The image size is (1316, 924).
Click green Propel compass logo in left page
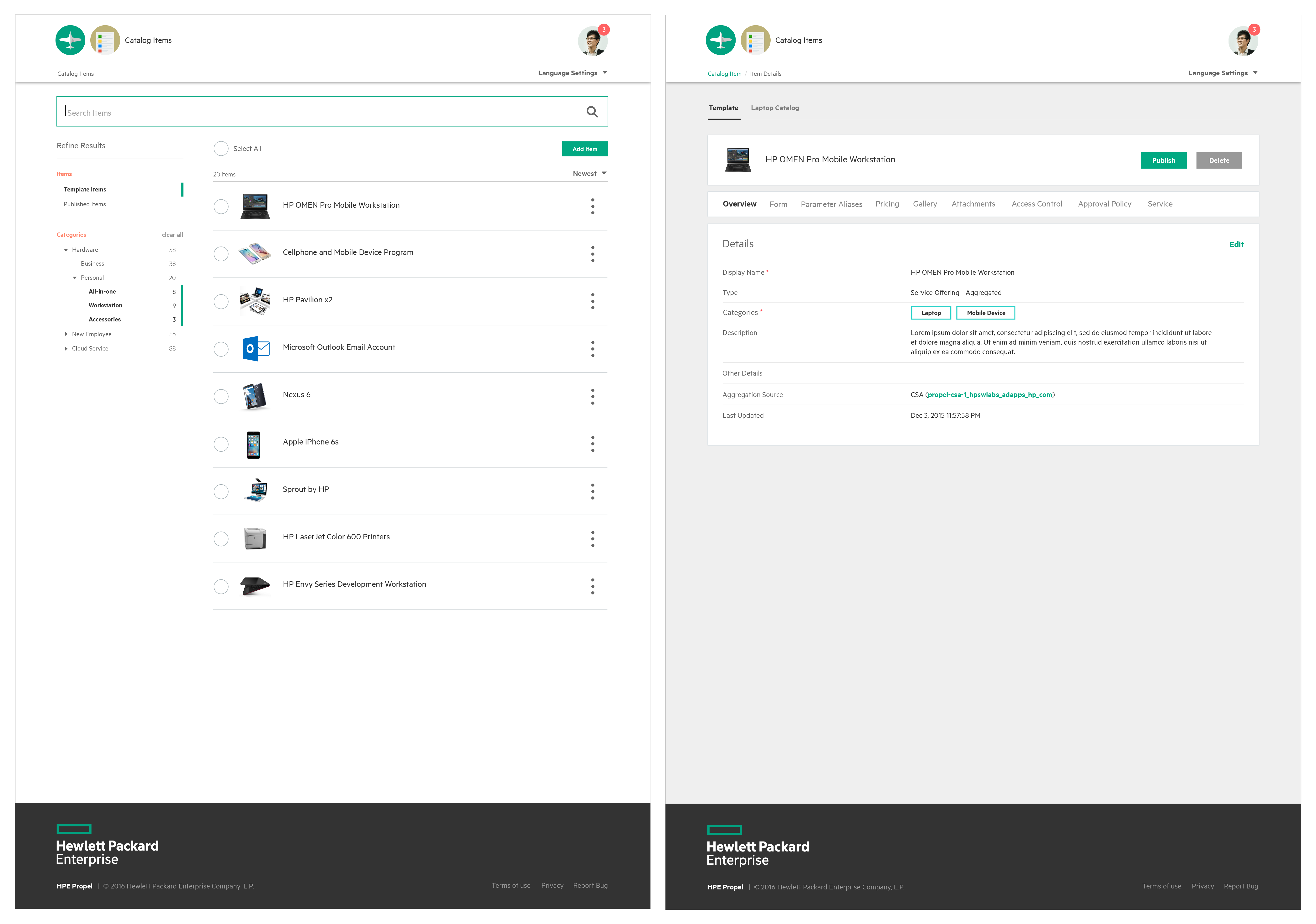pyautogui.click(x=71, y=40)
